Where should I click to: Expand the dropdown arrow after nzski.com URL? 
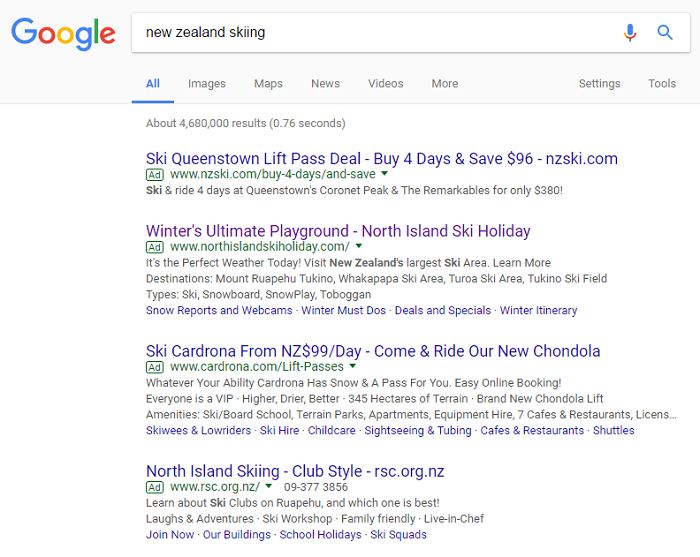click(x=385, y=173)
